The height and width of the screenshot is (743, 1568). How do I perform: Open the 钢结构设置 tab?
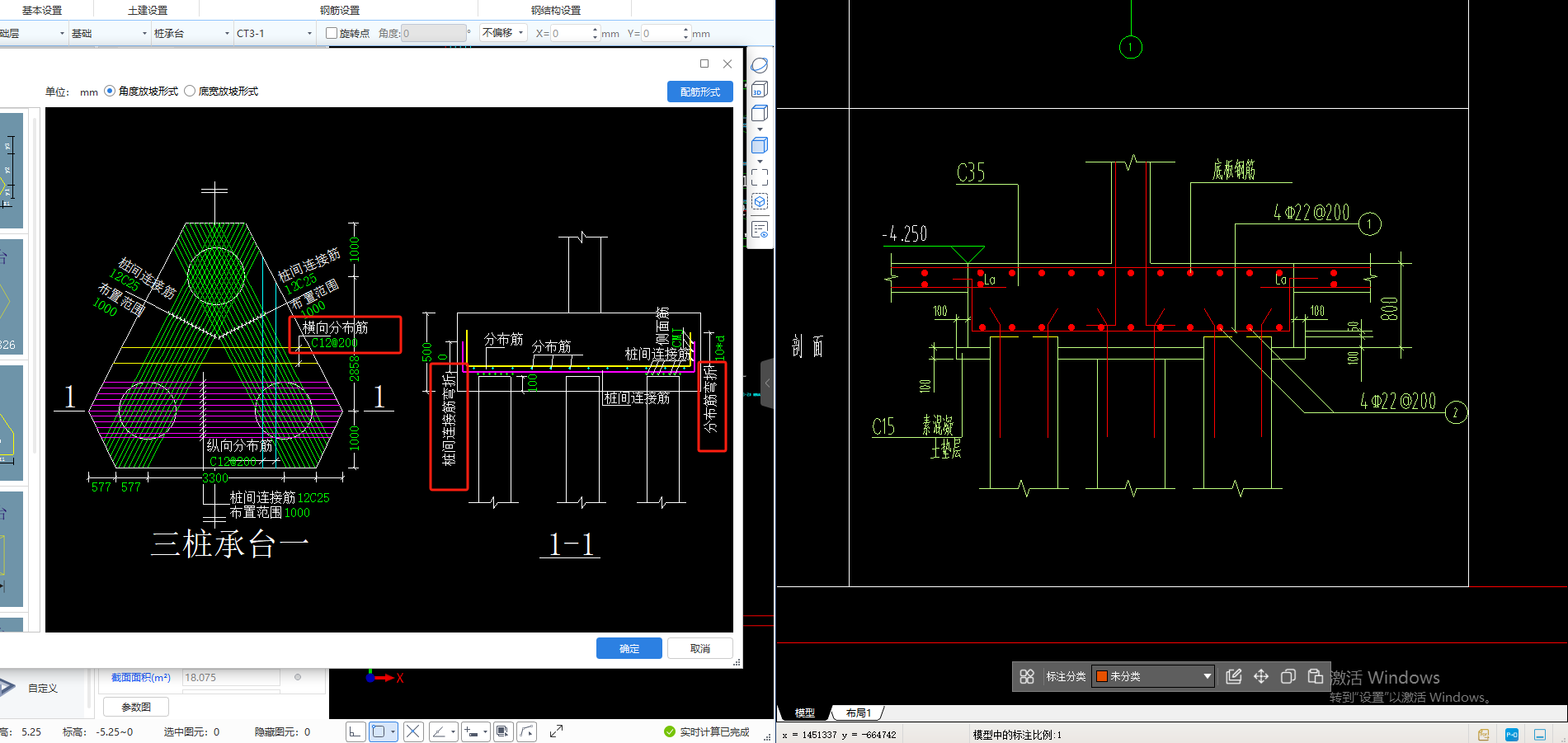(556, 11)
